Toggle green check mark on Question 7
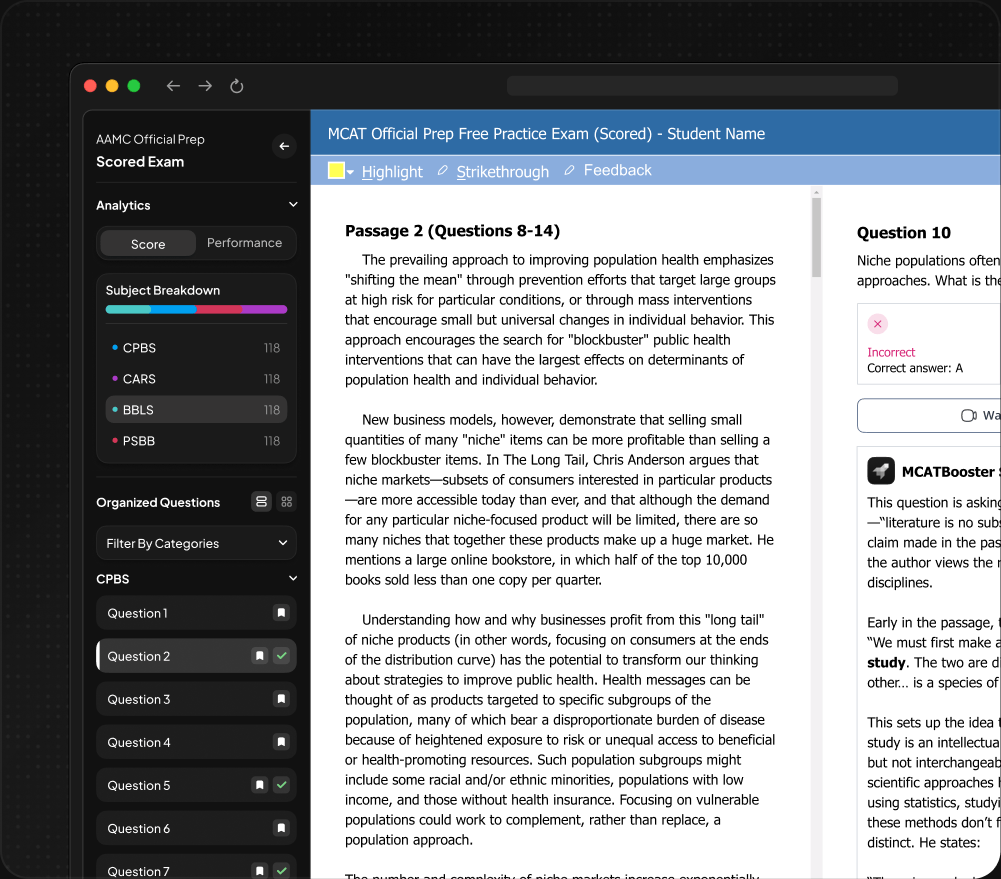This screenshot has height=879, width=1001. point(282,871)
